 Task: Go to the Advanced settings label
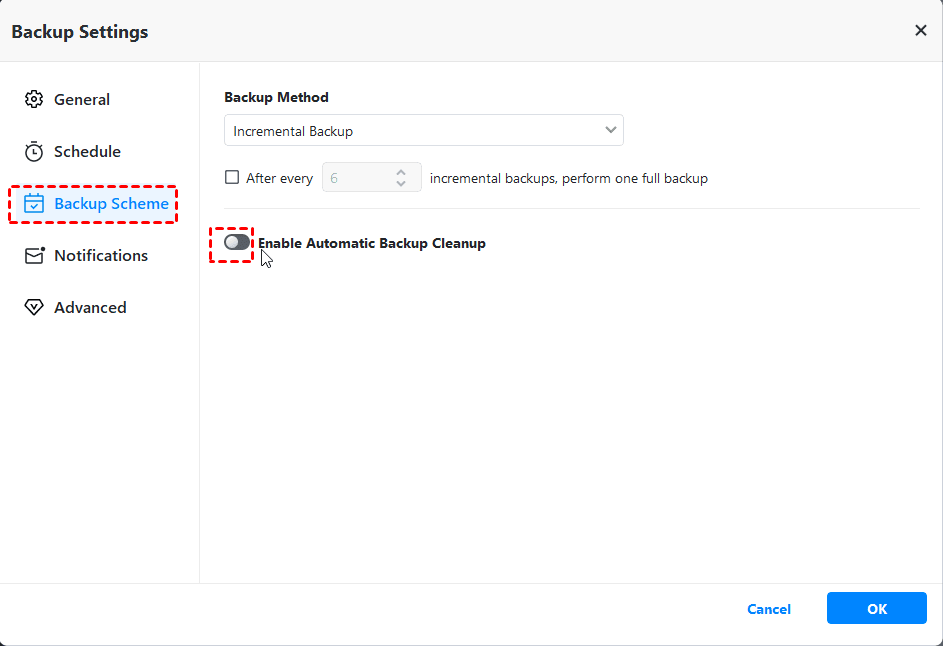(90, 308)
